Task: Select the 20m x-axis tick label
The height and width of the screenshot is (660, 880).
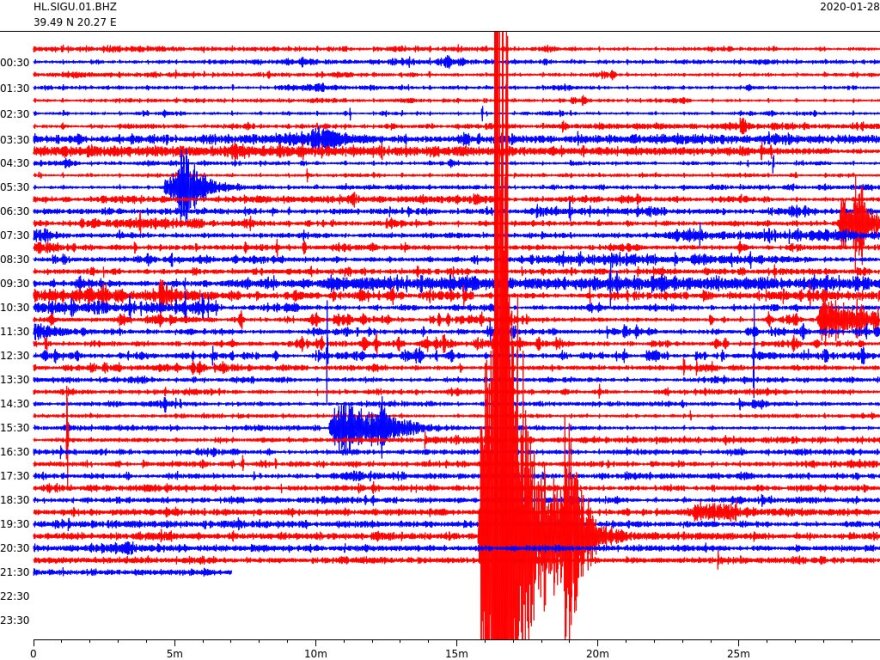Action: [x=598, y=653]
